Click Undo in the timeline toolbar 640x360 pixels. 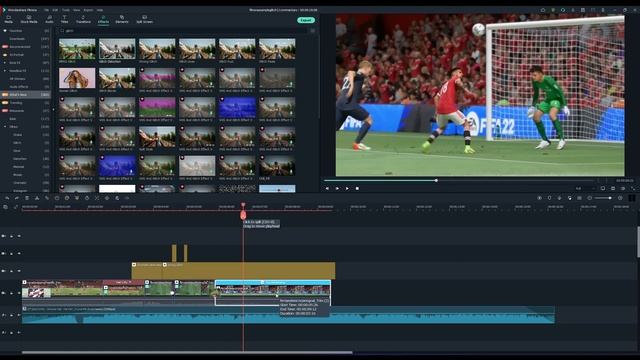(x=7, y=198)
